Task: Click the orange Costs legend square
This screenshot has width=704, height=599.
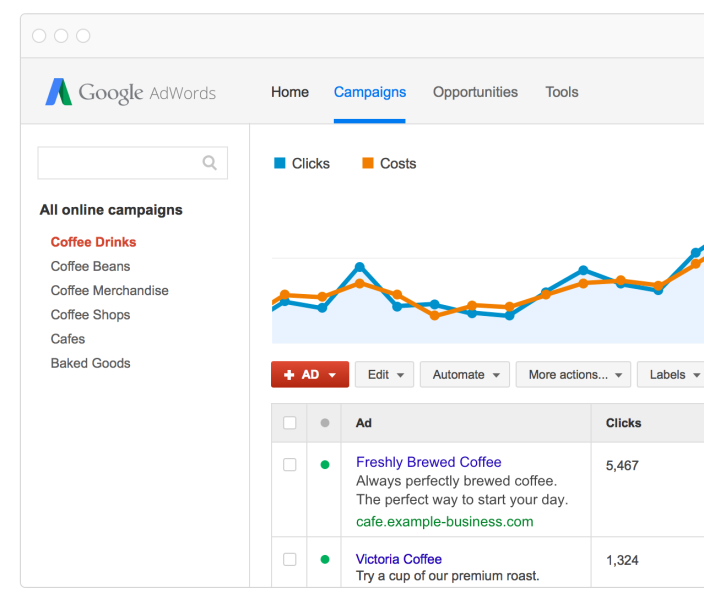Action: tap(368, 163)
